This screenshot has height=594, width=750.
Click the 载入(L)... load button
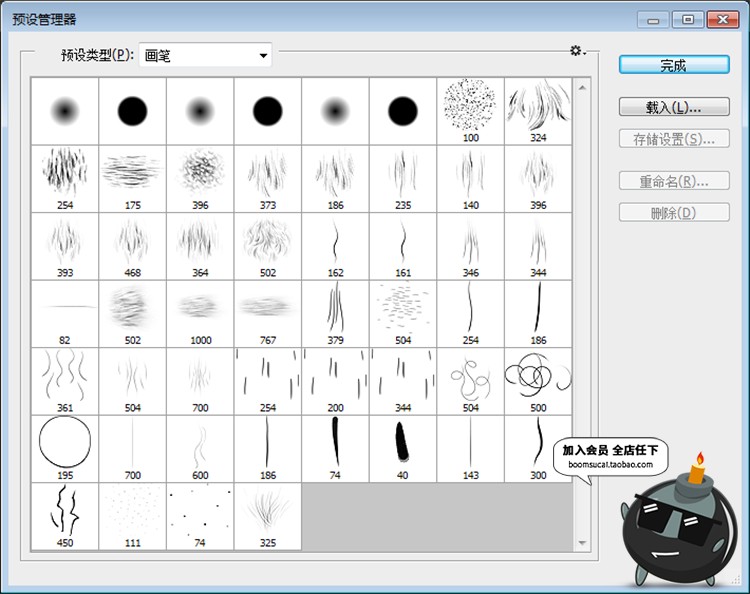pyautogui.click(x=674, y=107)
